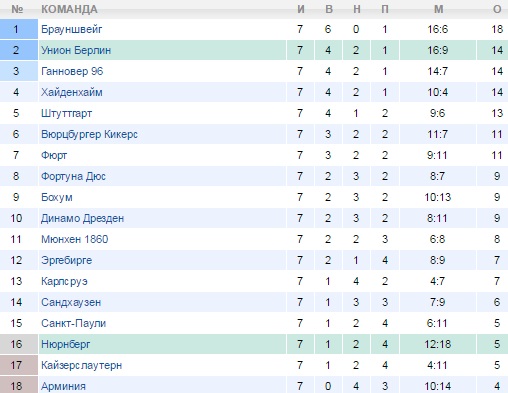Click the Фортуна Дюс team name

(73, 176)
